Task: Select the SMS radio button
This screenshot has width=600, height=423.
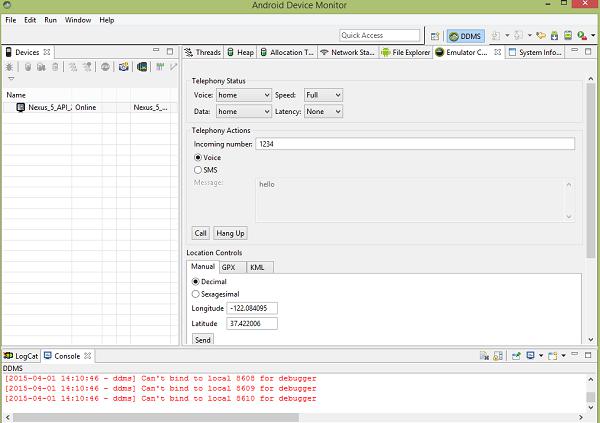Action: point(198,170)
